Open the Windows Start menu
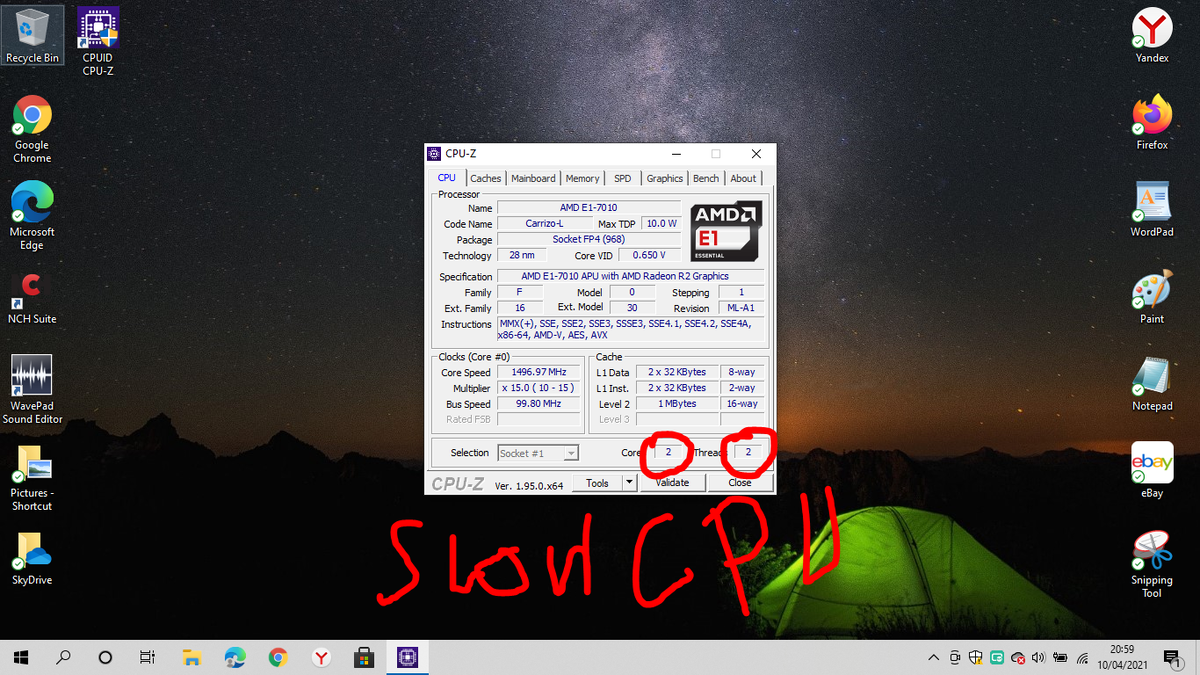Image resolution: width=1200 pixels, height=675 pixels. click(x=21, y=657)
